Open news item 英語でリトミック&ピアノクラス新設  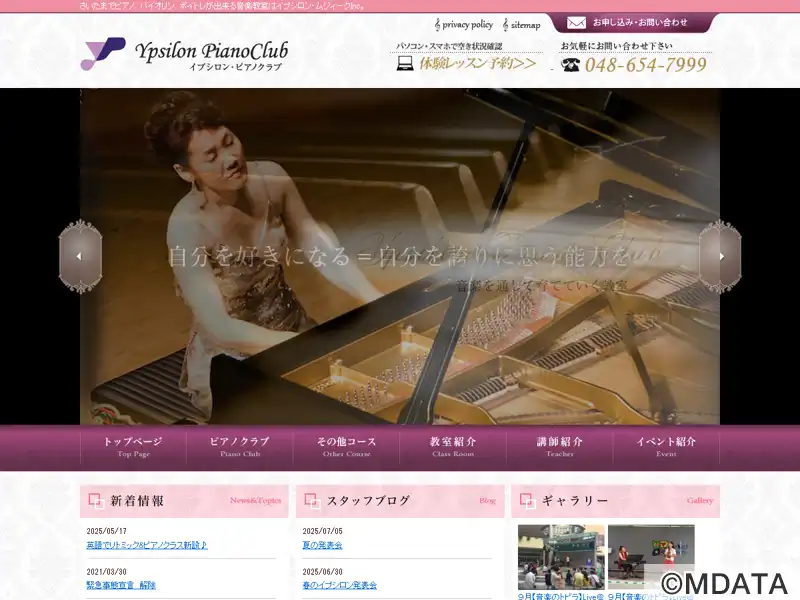147,545
